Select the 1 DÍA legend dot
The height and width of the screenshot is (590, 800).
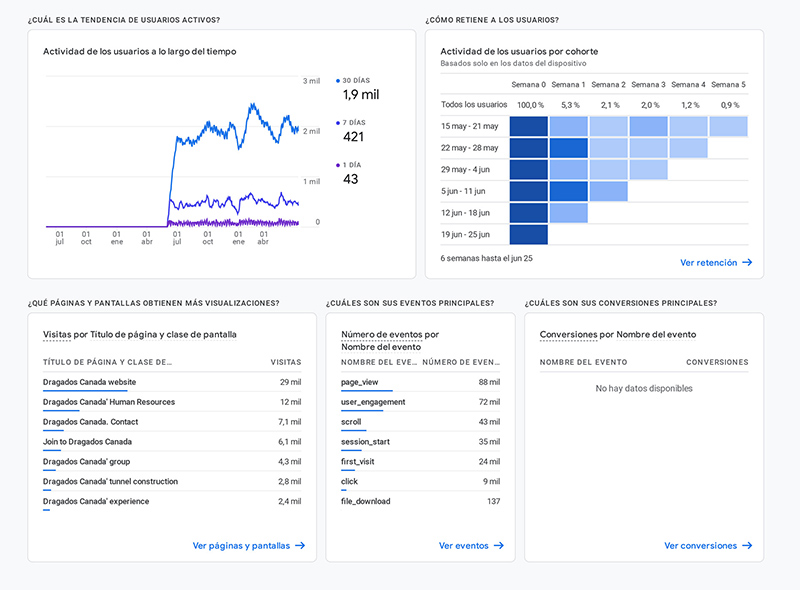[338, 165]
